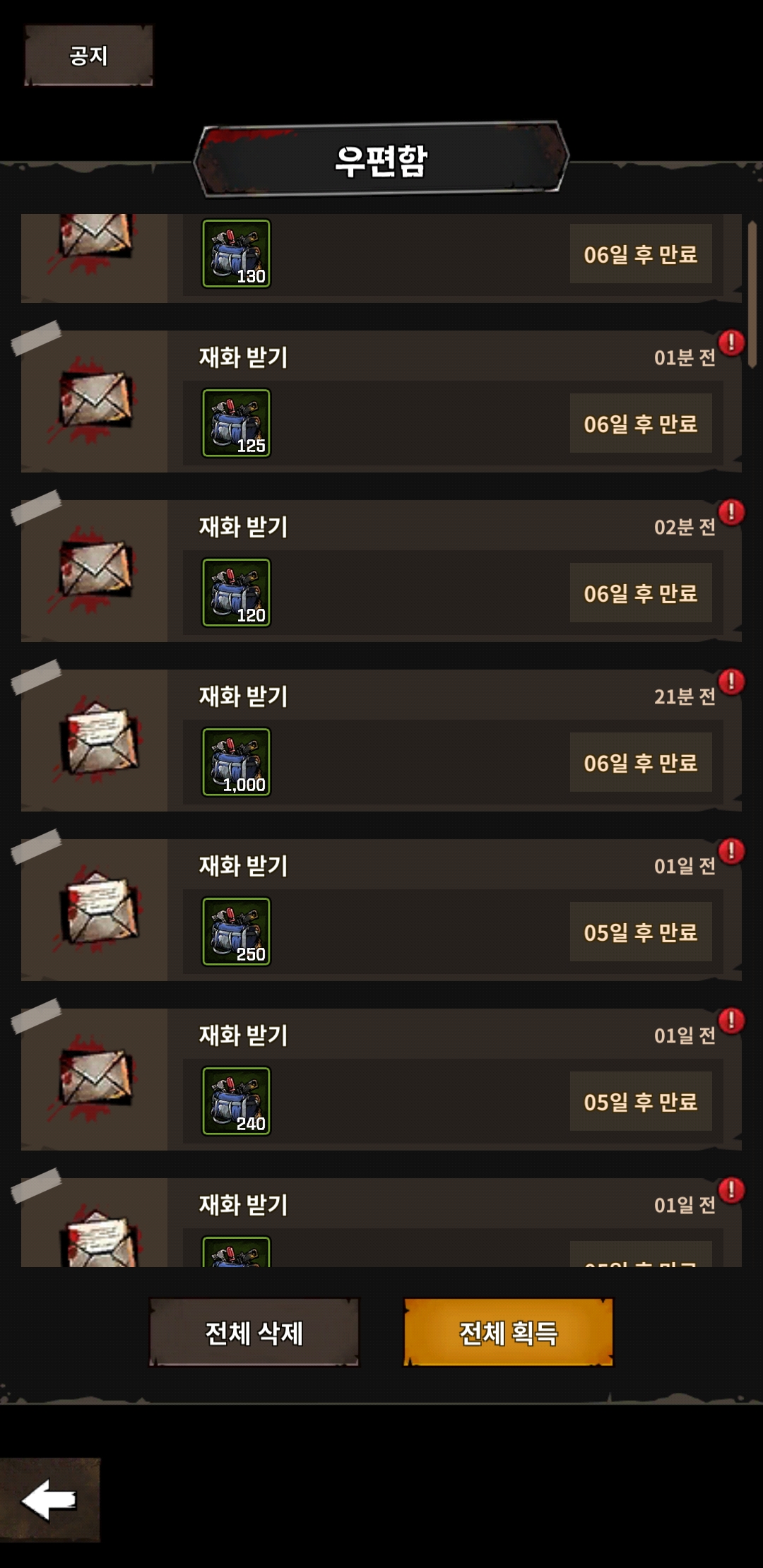The width and height of the screenshot is (763, 1568).
Task: Tap the 05일 후 만료 label on 250 mail
Action: [x=641, y=932]
